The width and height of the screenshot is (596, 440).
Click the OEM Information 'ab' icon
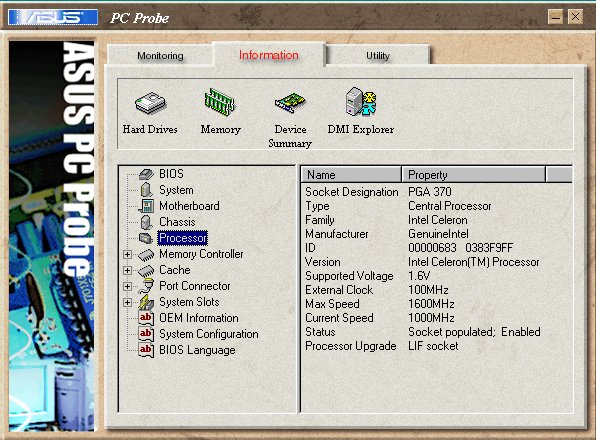point(146,318)
